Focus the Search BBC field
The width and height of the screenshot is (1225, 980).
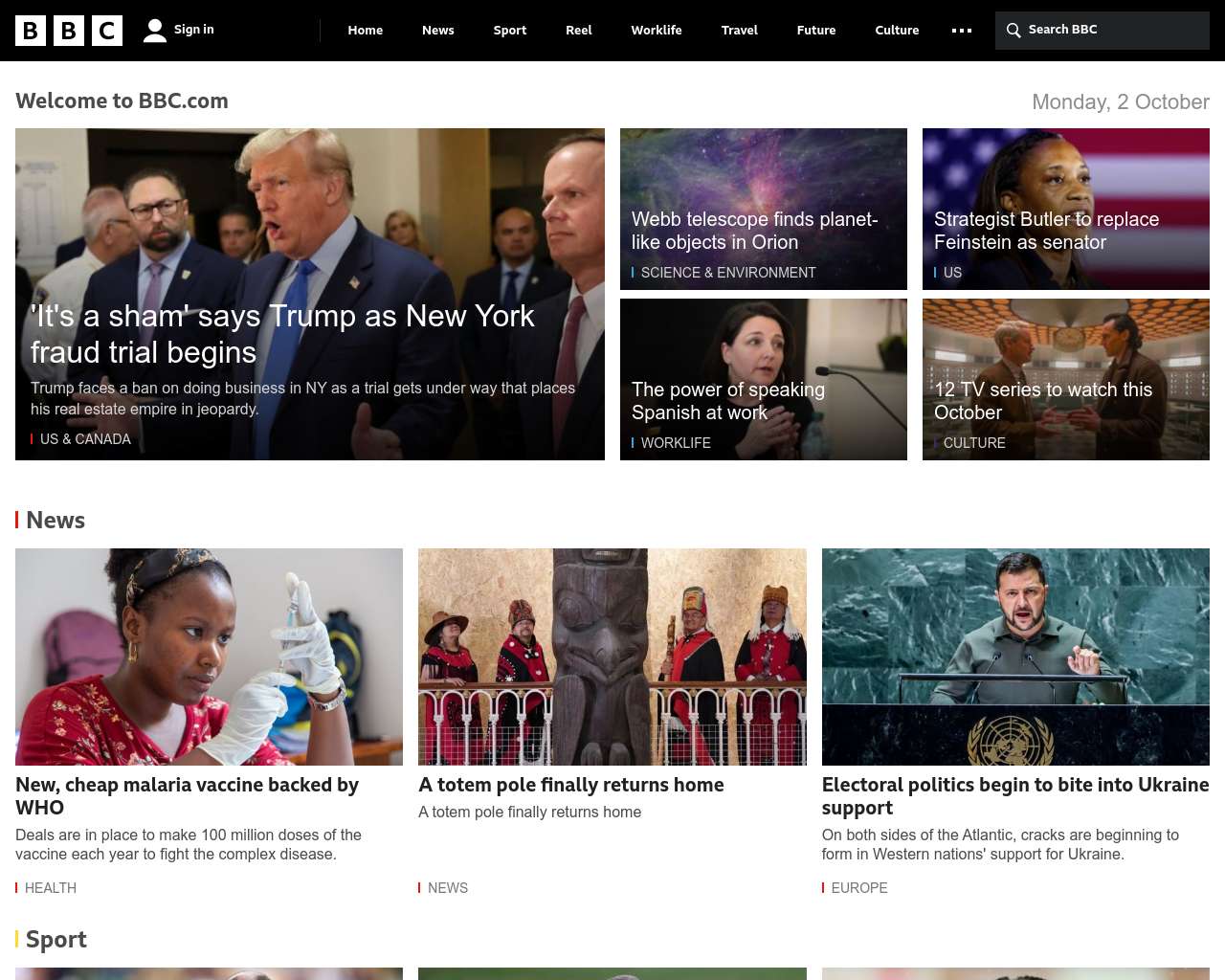pyautogui.click(x=1102, y=31)
